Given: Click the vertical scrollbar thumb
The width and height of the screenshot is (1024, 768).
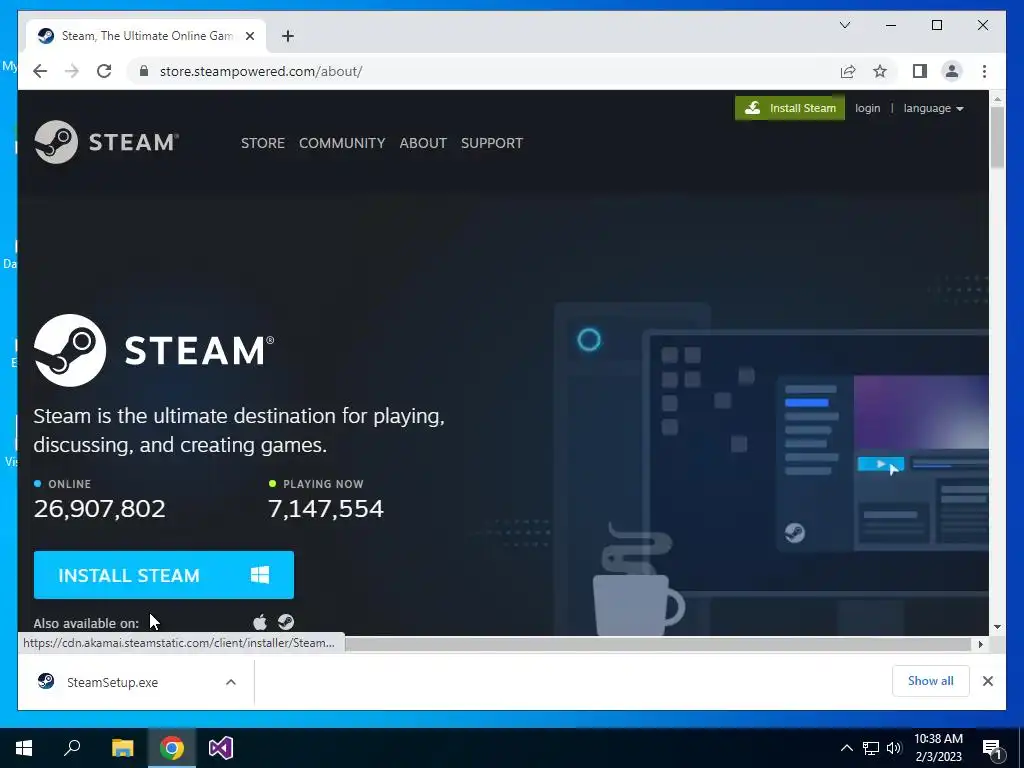Looking at the screenshot, I should coord(997,137).
